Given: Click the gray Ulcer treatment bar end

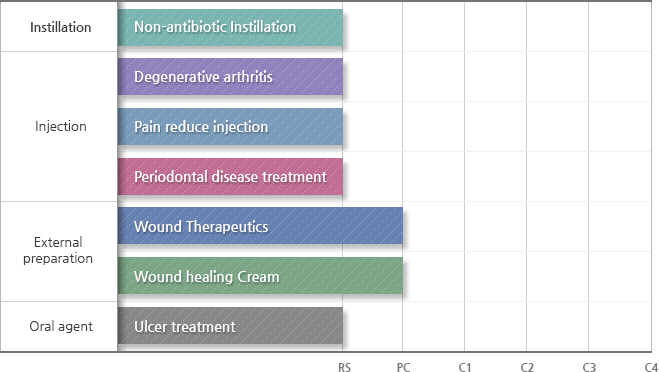Looking at the screenshot, I should tap(340, 325).
